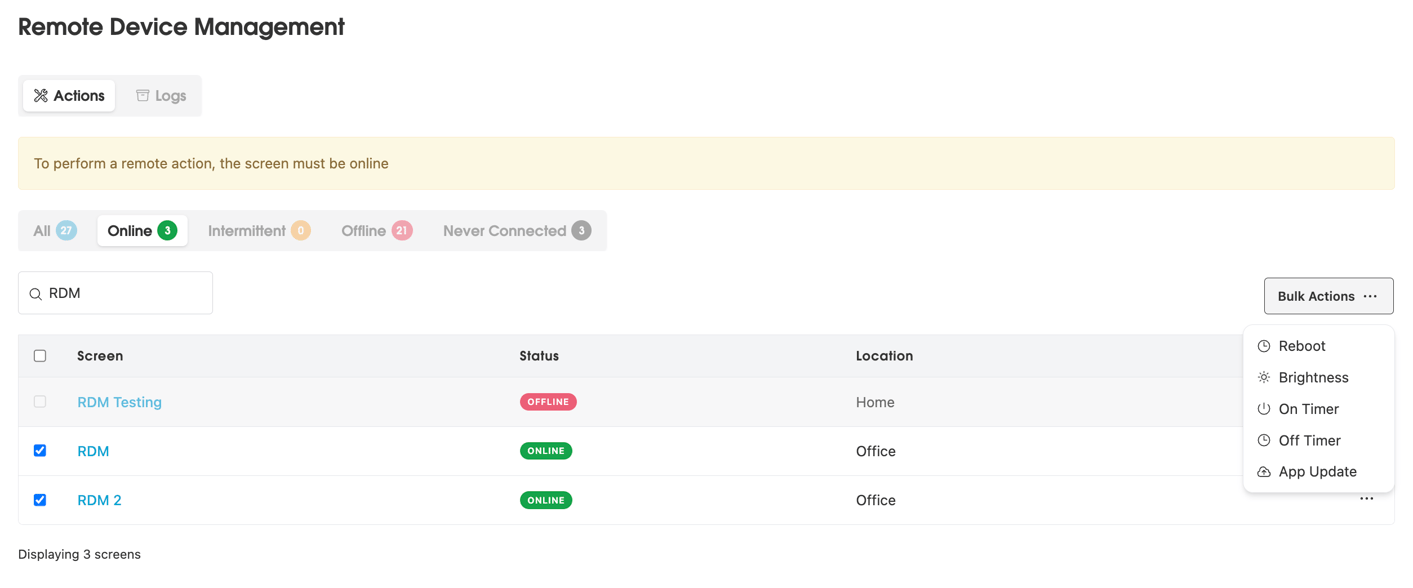Image resolution: width=1413 pixels, height=588 pixels.
Task: Switch to the Online tab
Action: click(x=141, y=230)
